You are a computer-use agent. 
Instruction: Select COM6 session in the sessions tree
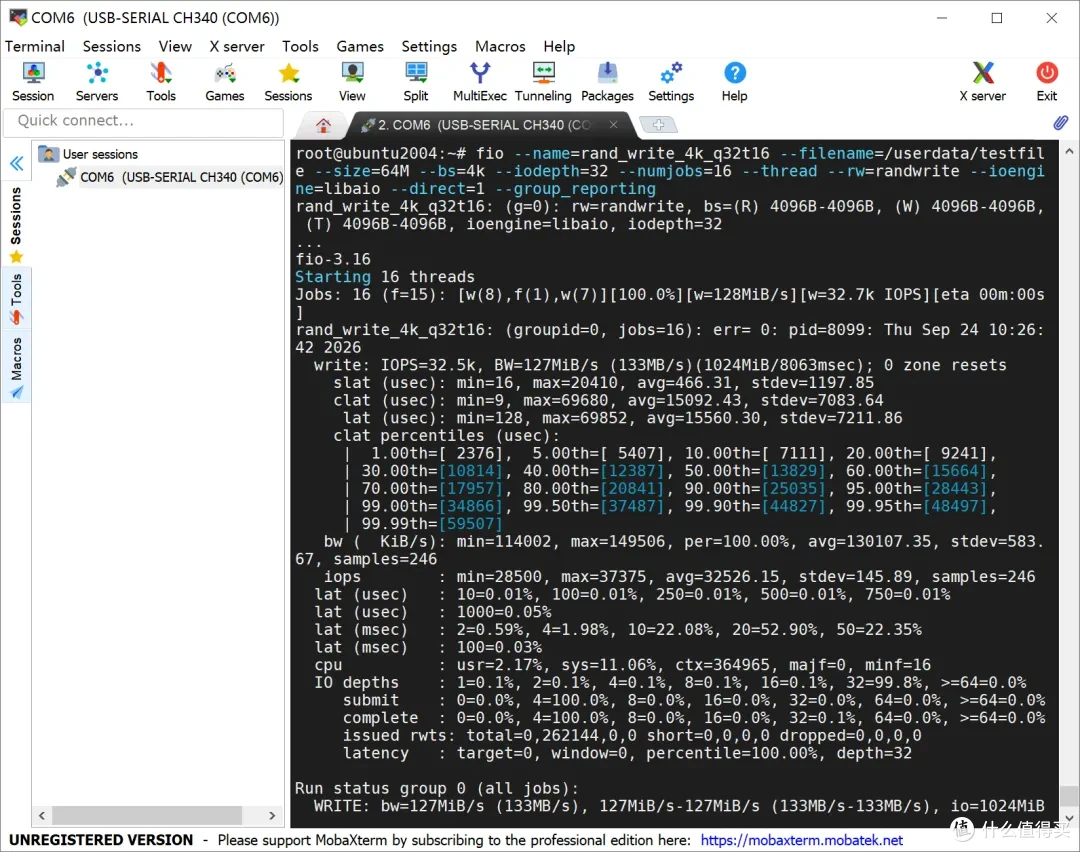tap(169, 178)
